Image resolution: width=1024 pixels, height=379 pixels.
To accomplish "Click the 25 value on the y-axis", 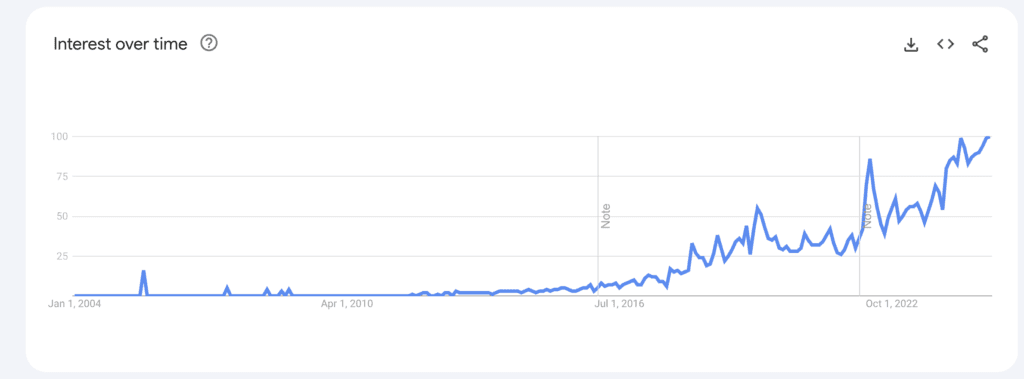I will (x=64, y=256).
